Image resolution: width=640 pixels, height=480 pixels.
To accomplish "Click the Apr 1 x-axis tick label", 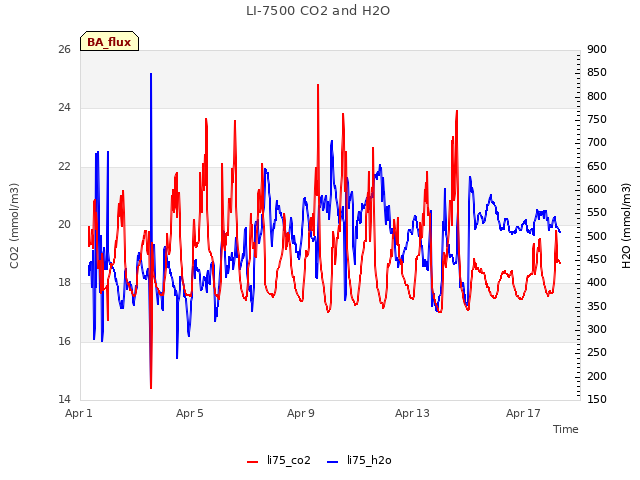I will point(79,413).
